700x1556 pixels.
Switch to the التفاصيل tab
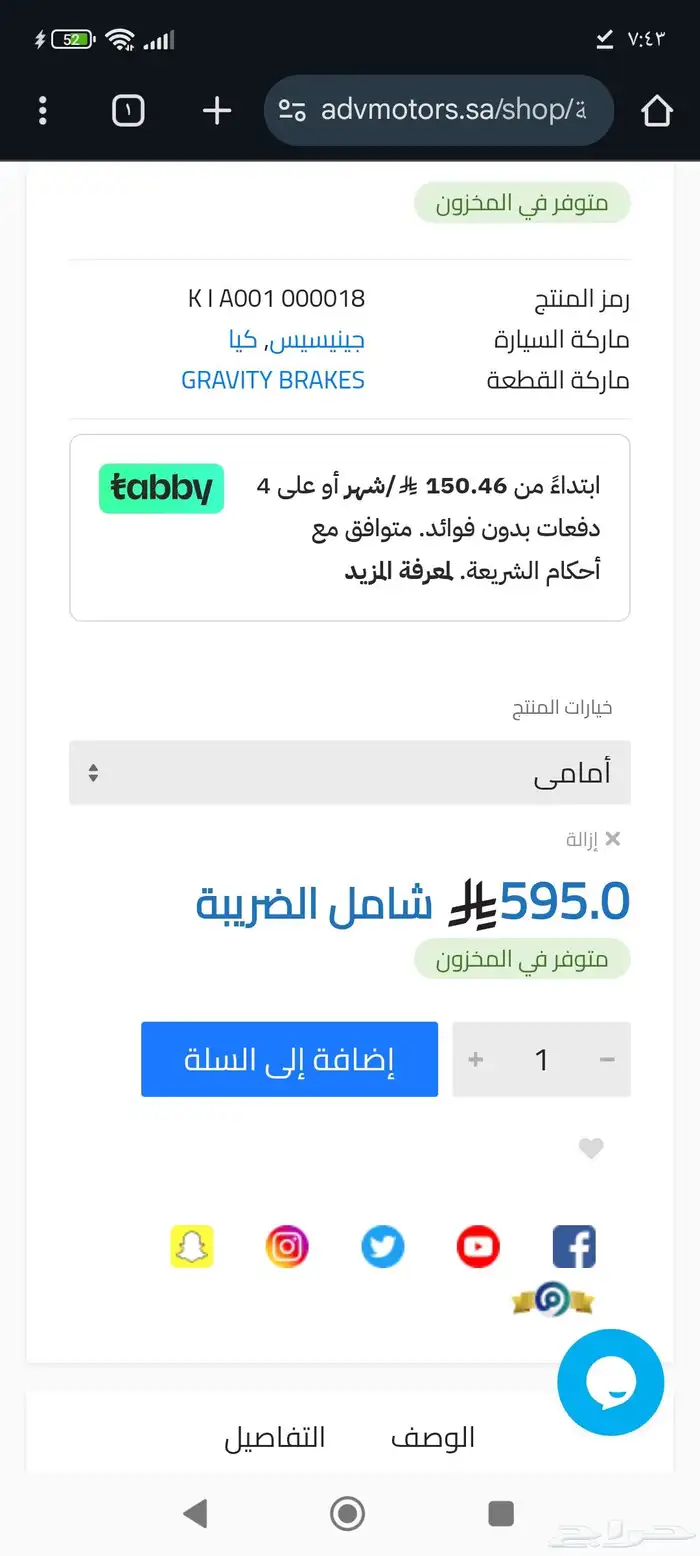click(274, 1437)
